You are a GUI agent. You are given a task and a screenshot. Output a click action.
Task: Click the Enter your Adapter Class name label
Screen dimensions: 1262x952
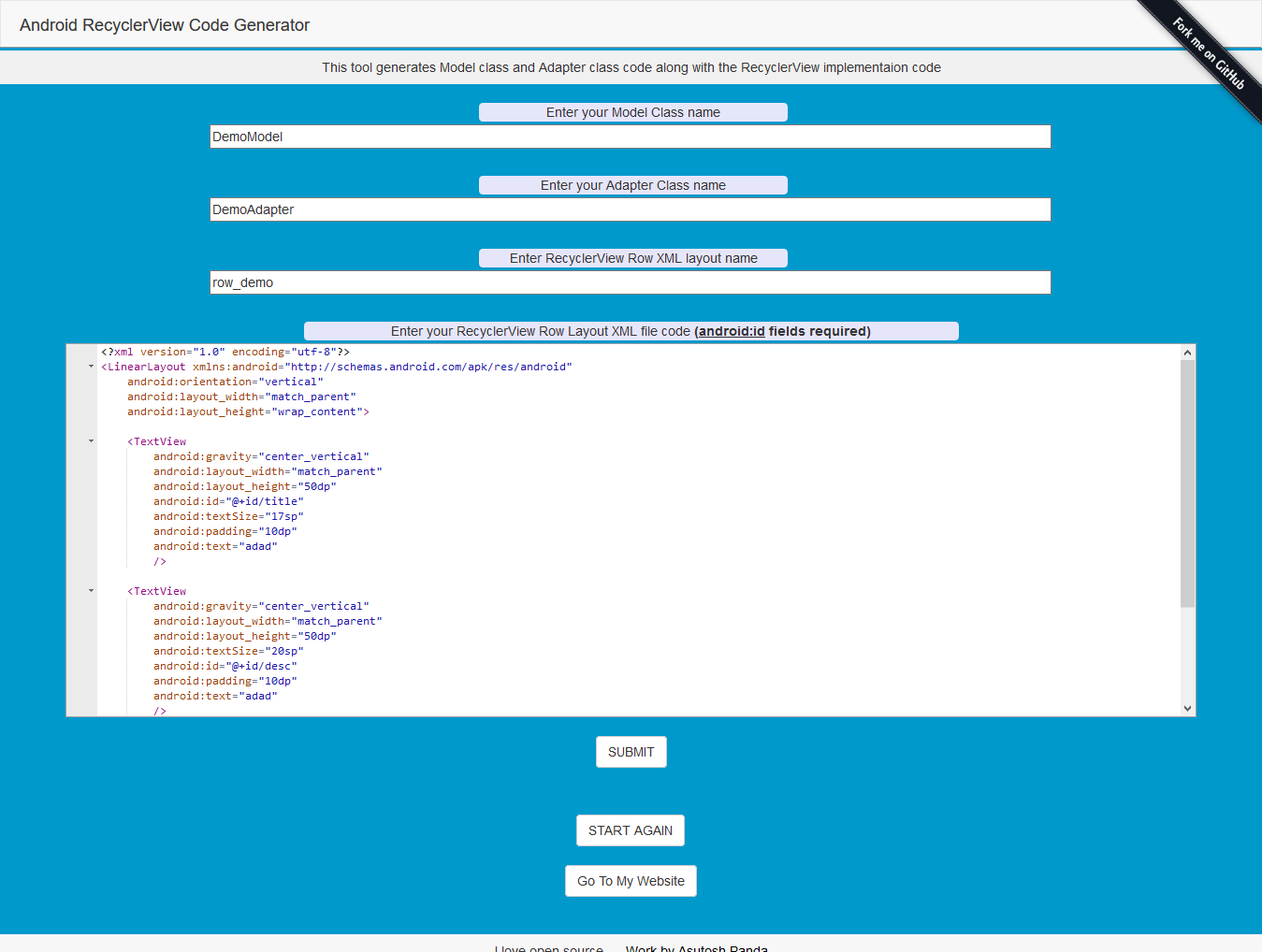[632, 184]
